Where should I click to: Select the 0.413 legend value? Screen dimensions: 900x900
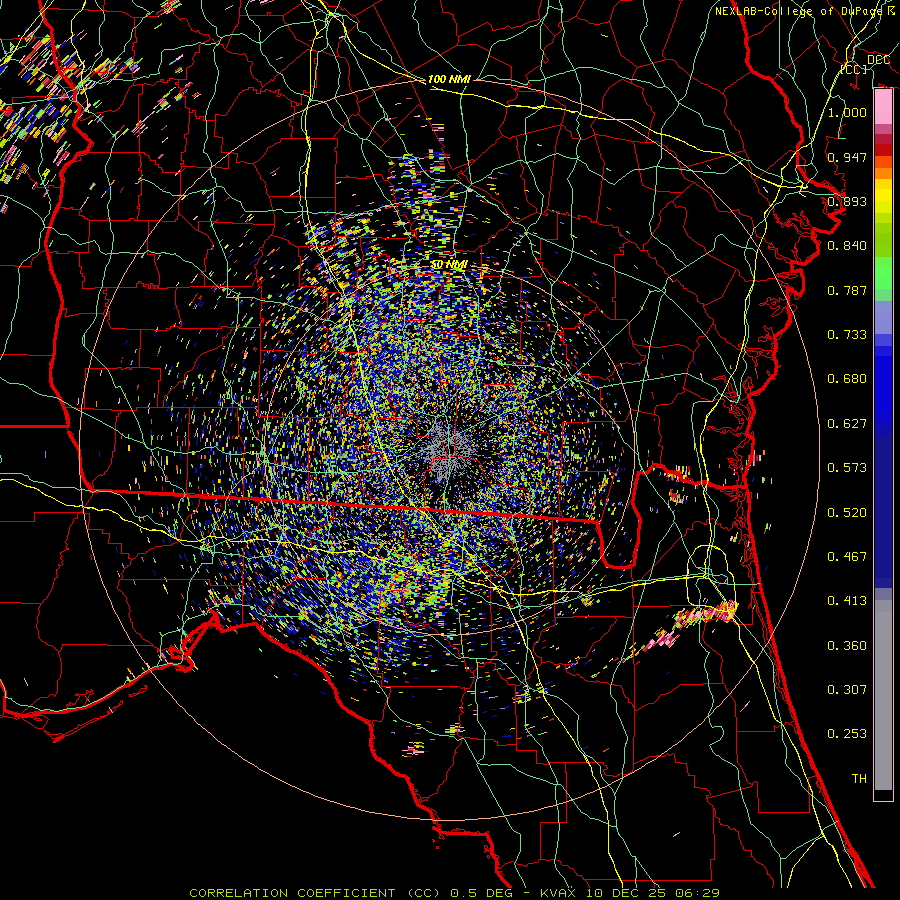click(847, 601)
